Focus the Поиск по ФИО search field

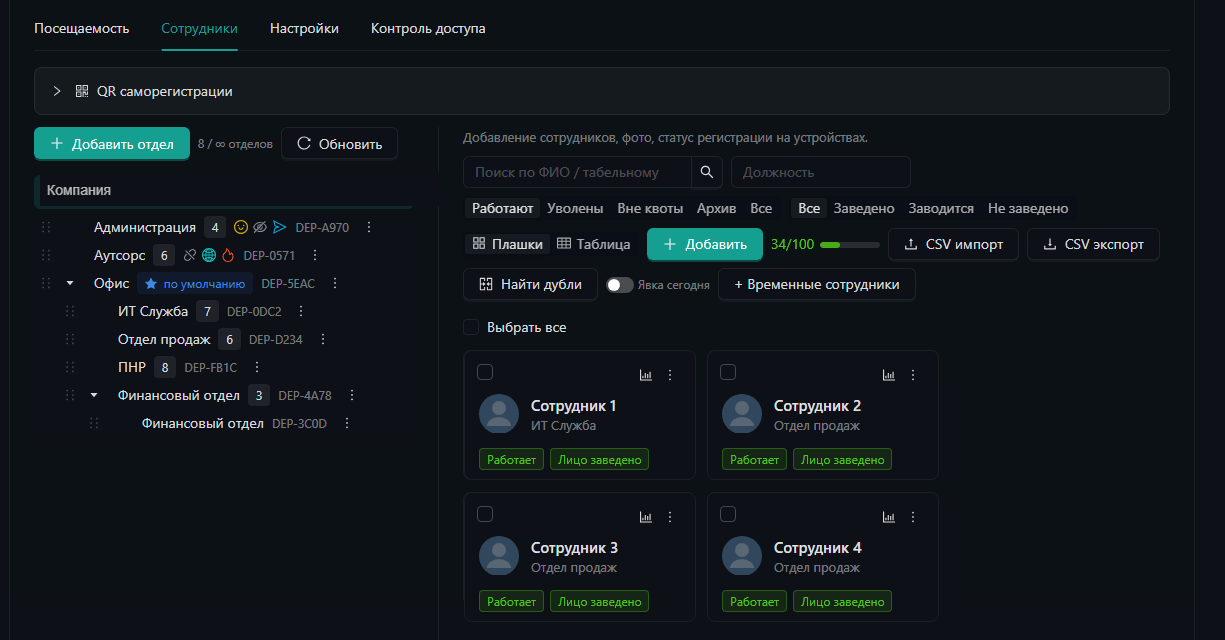(577, 172)
